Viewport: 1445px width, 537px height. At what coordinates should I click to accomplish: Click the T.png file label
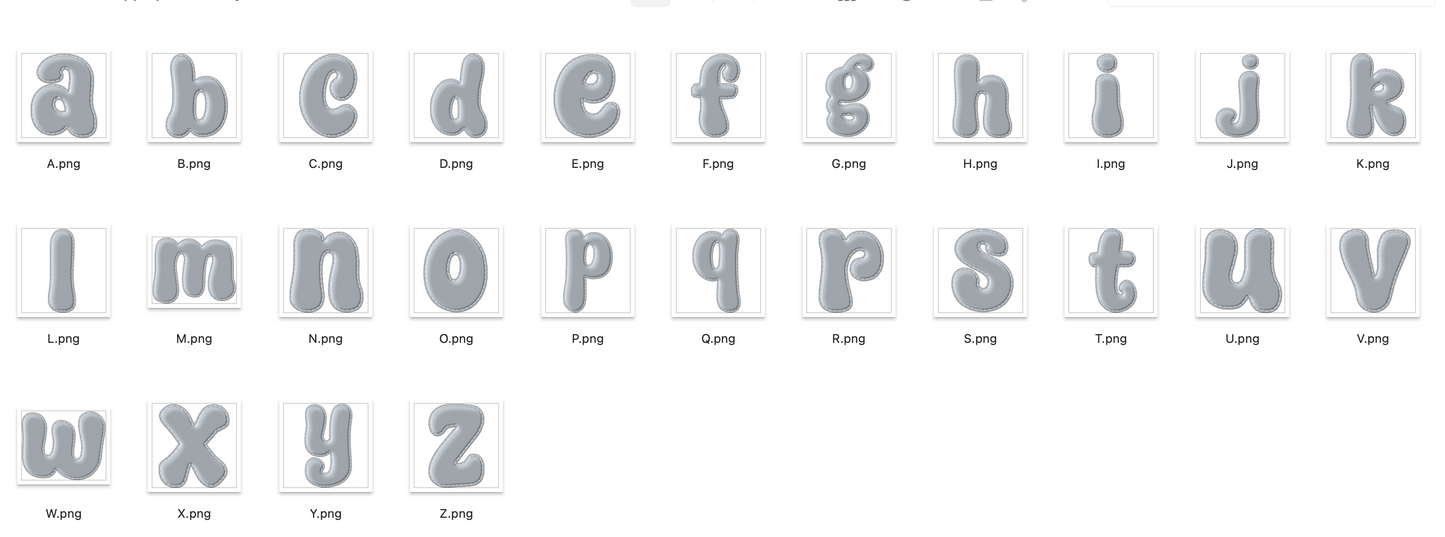coord(1111,339)
